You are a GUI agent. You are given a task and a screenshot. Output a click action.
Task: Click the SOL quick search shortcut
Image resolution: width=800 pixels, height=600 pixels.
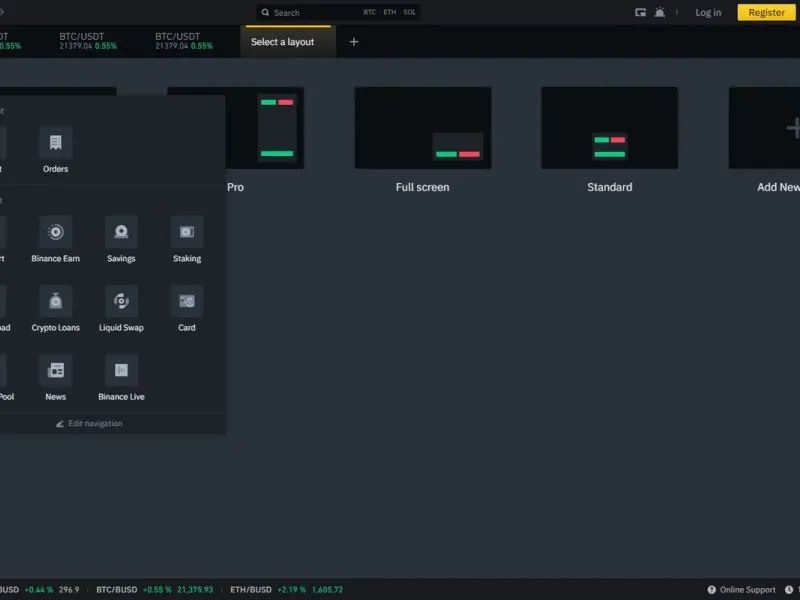pos(409,12)
